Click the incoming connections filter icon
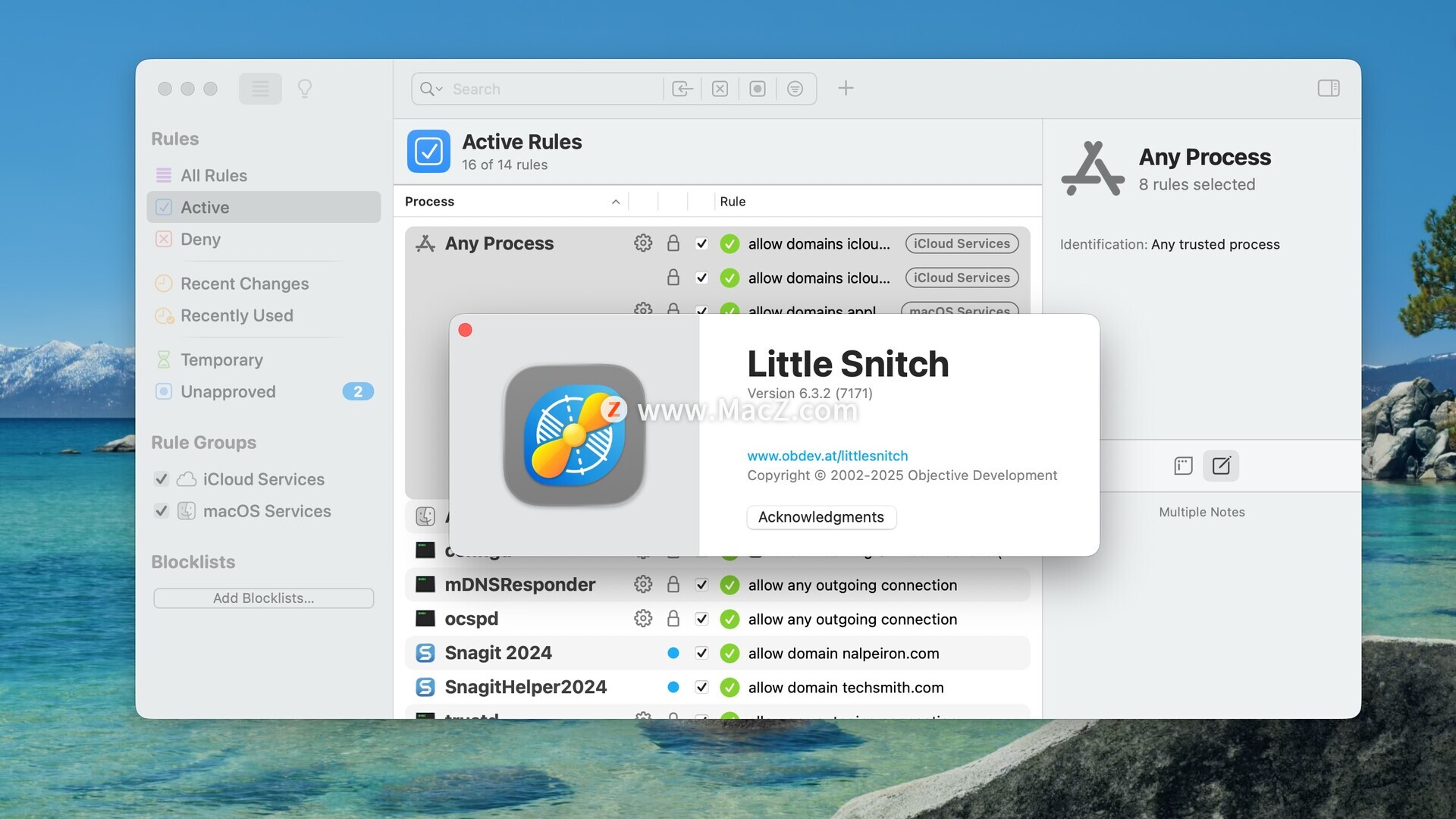 point(682,89)
